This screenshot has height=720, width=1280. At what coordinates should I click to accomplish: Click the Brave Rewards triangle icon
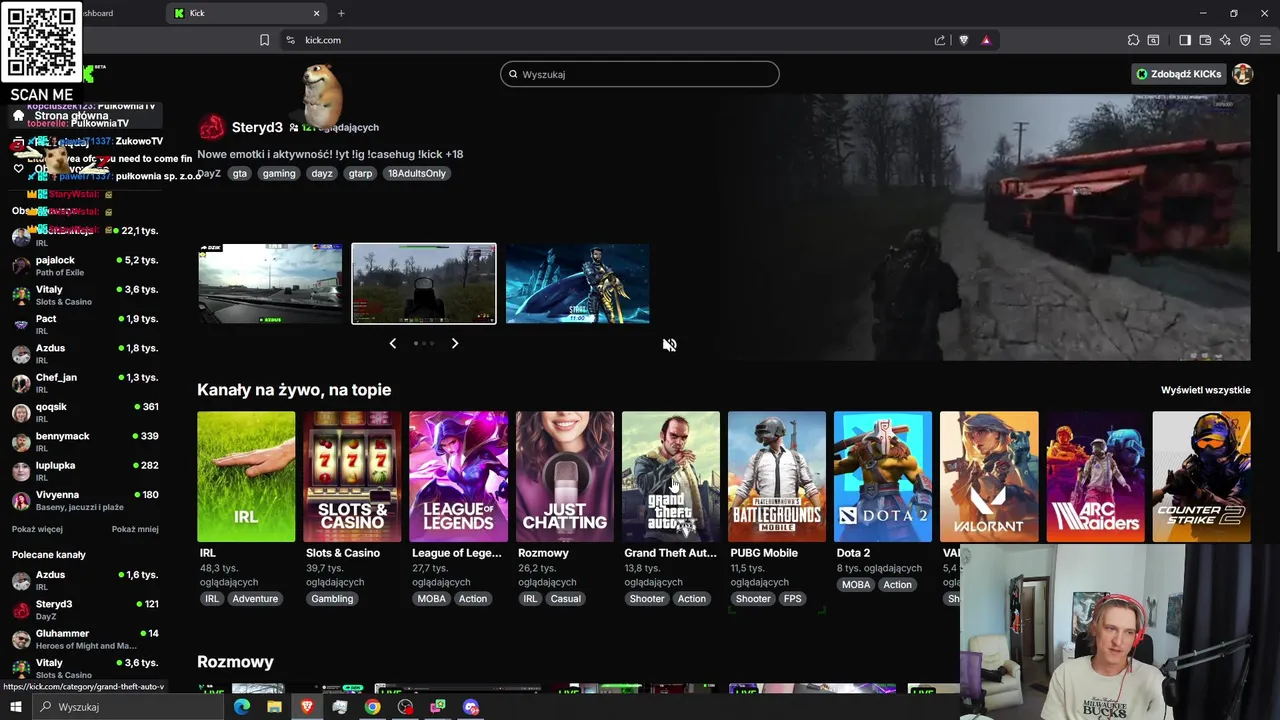click(x=986, y=40)
